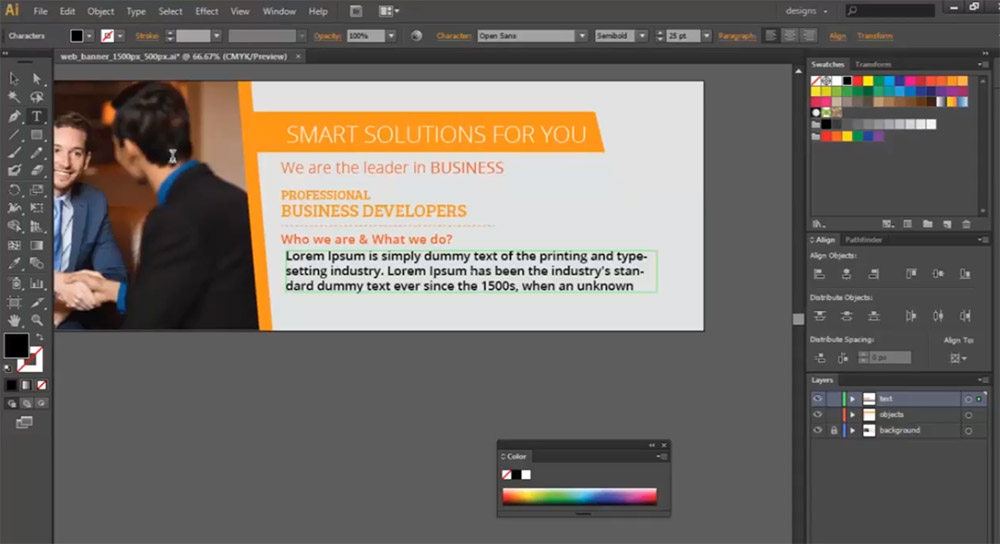Select the Pen tool
This screenshot has height=544, width=1000.
pyautogui.click(x=14, y=116)
